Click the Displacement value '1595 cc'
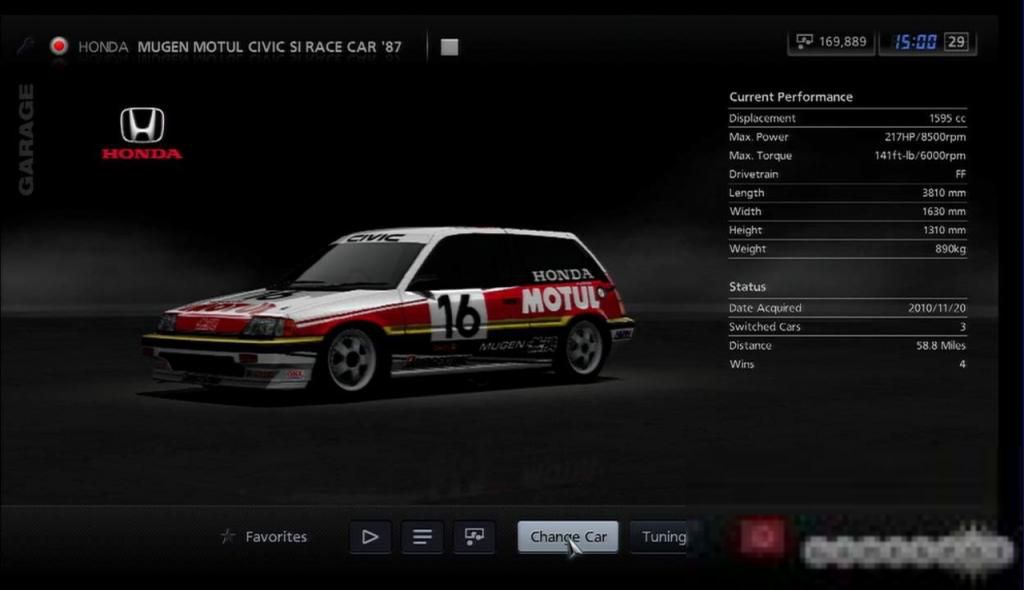This screenshot has width=1024, height=590. click(x=947, y=118)
